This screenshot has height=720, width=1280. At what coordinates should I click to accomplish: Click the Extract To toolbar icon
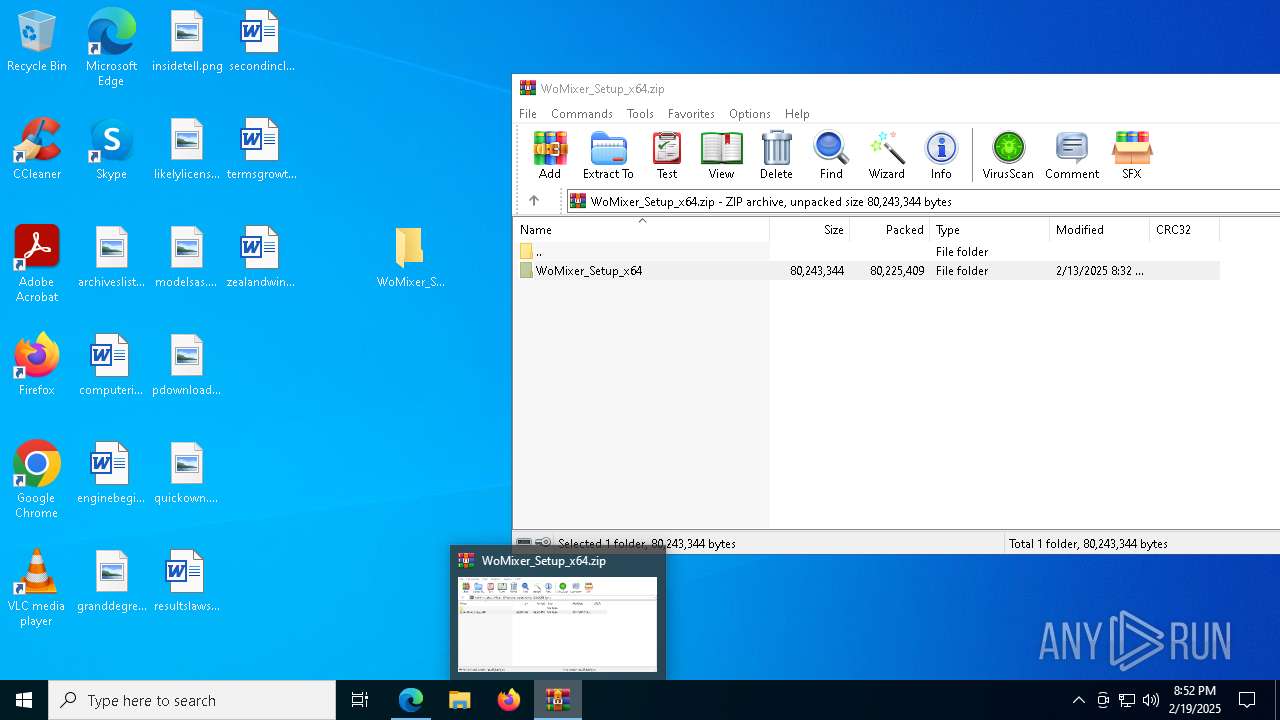(608, 155)
